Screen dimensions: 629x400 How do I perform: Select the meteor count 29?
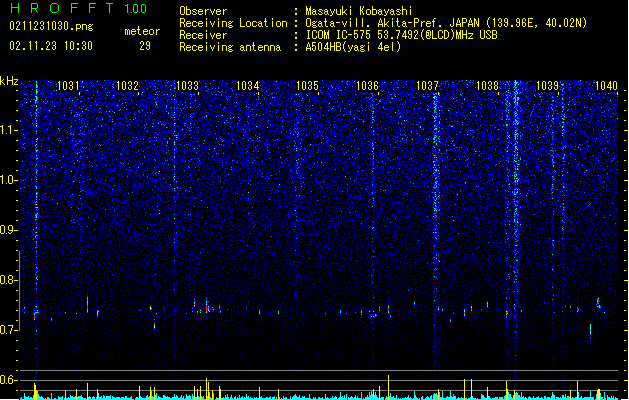click(x=145, y=46)
